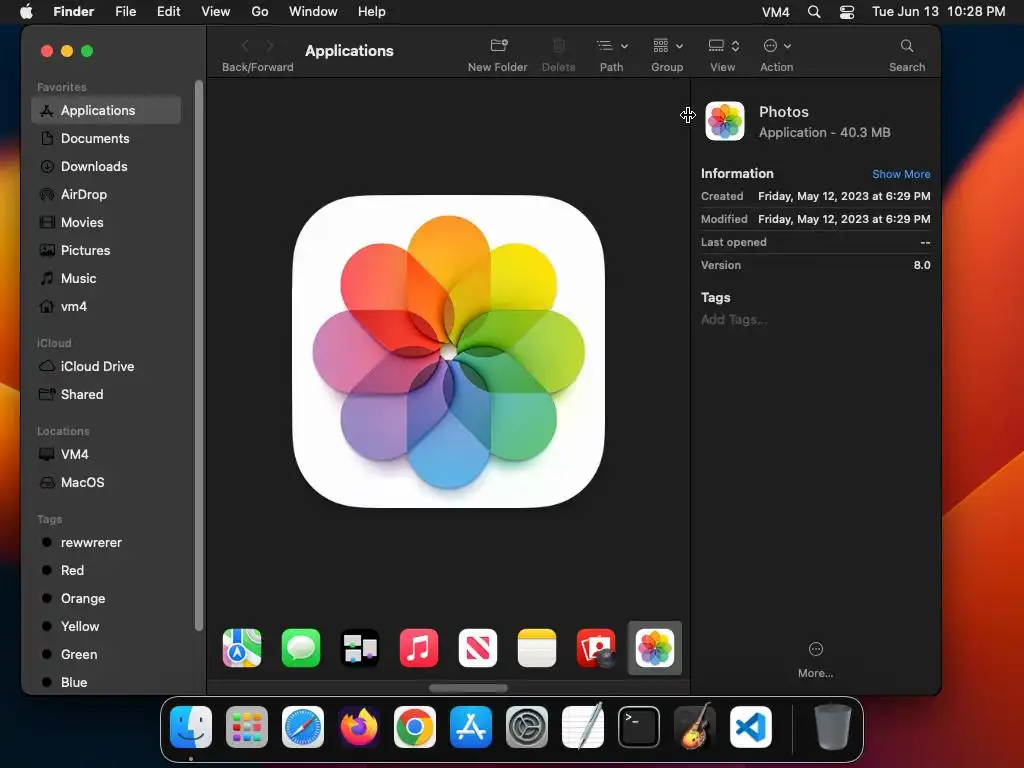Image resolution: width=1024 pixels, height=768 pixels.
Task: Open Applications in the sidebar
Action: pyautogui.click(x=106, y=110)
